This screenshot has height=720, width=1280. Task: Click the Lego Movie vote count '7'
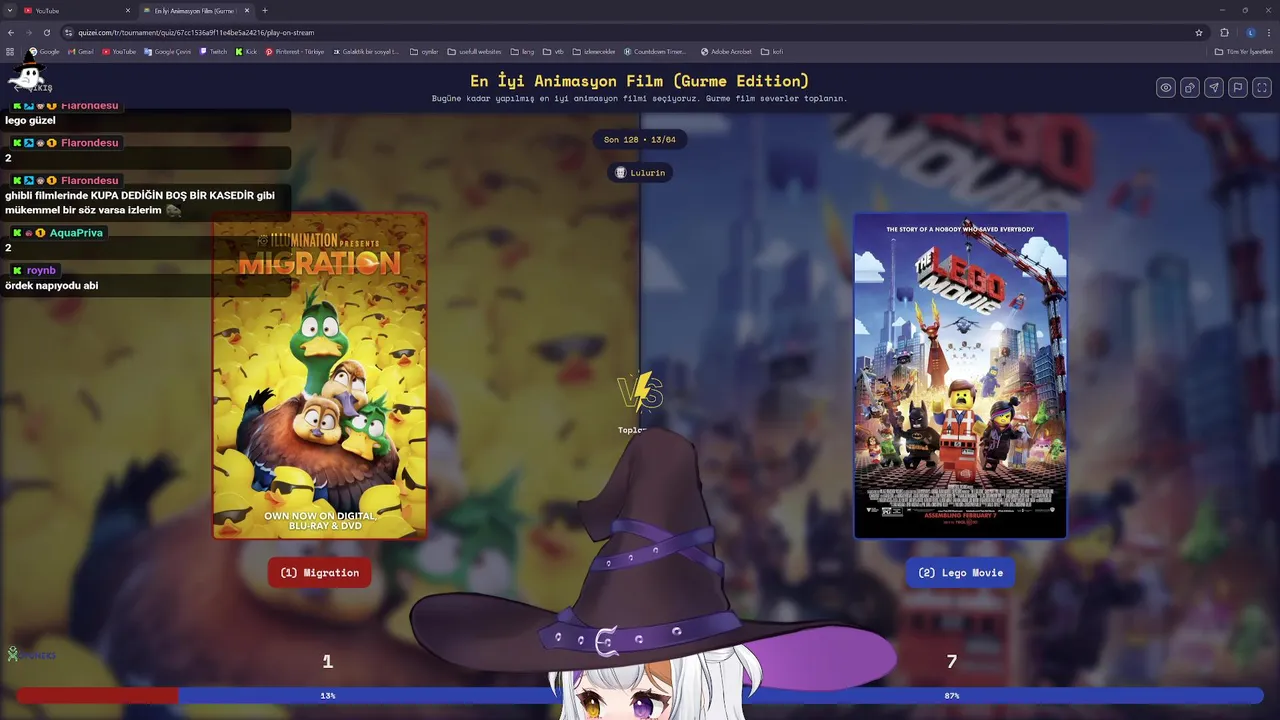(x=952, y=661)
